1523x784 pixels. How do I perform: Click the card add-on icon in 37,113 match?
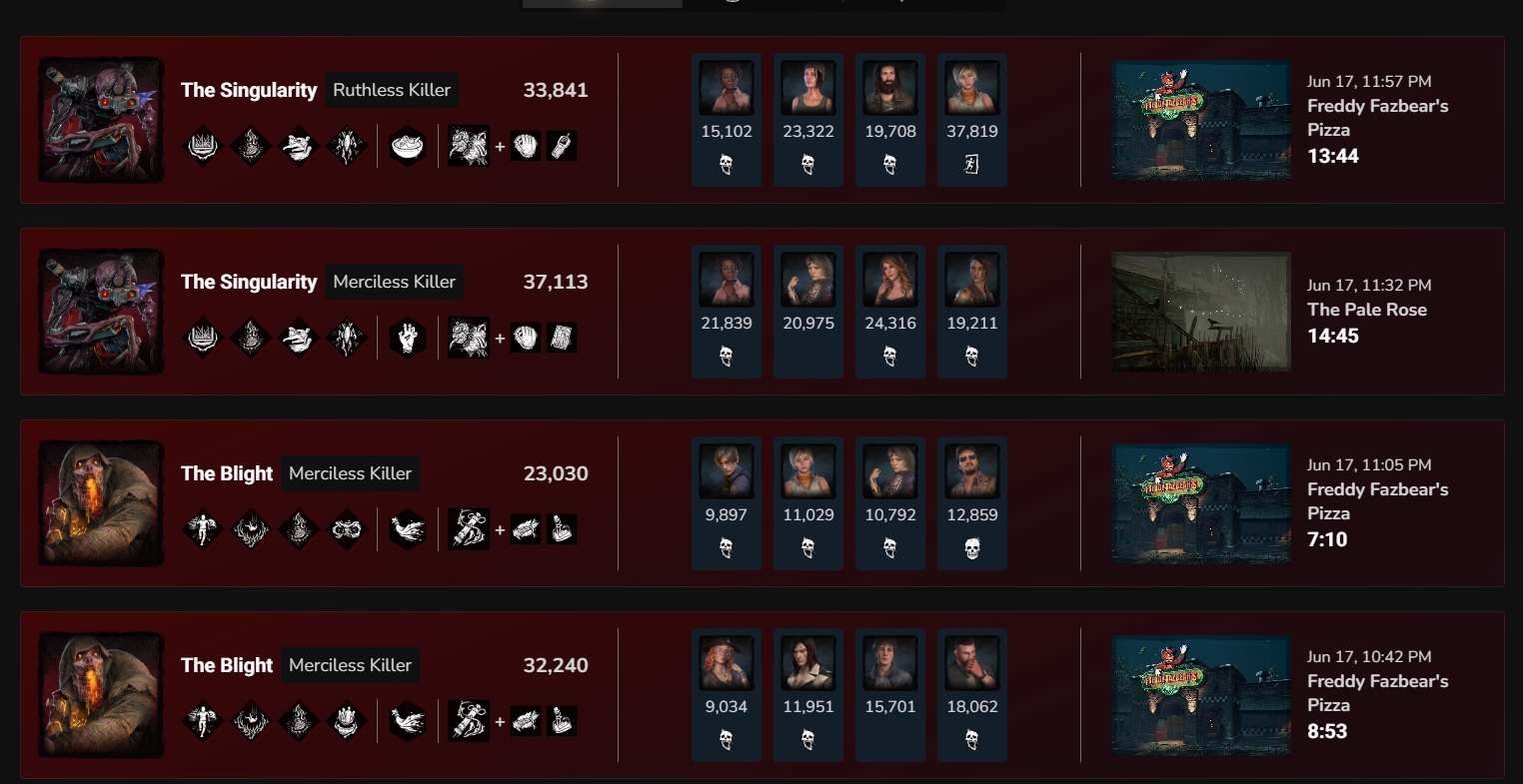point(562,339)
